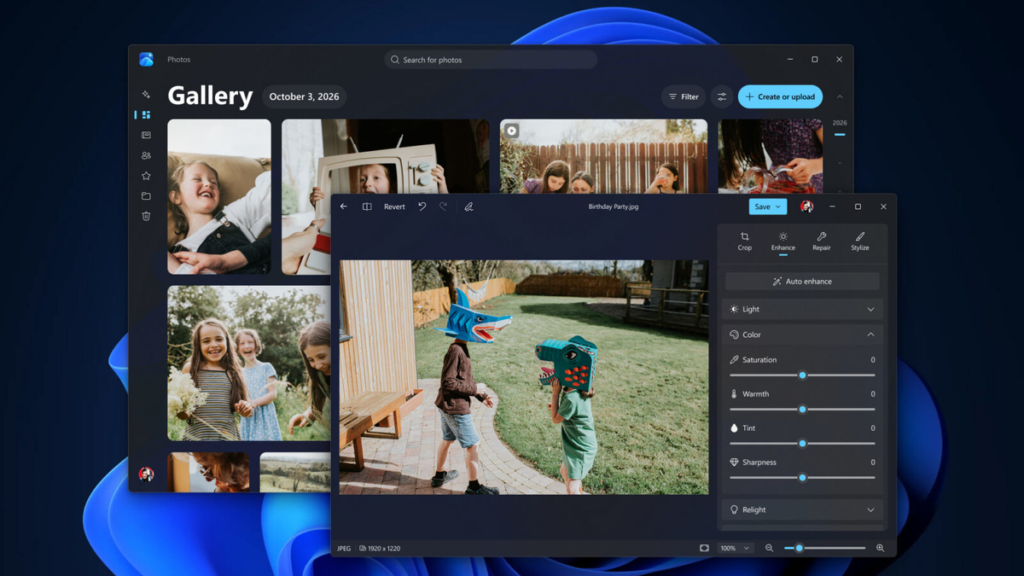1024x576 pixels.
Task: Click the zoom slider handle in status bar
Action: [x=799, y=548]
